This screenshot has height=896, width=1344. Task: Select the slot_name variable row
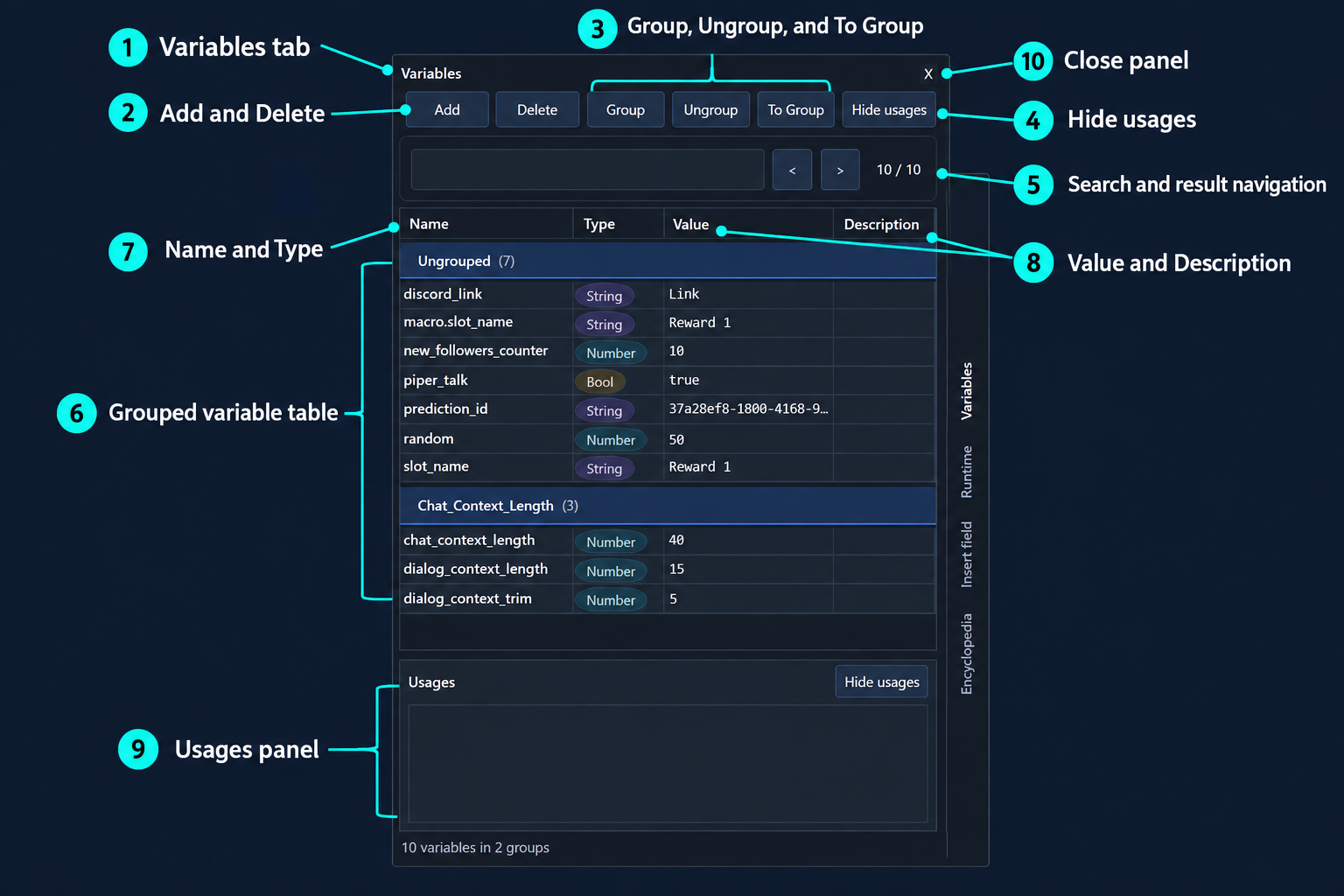pyautogui.click(x=668, y=467)
